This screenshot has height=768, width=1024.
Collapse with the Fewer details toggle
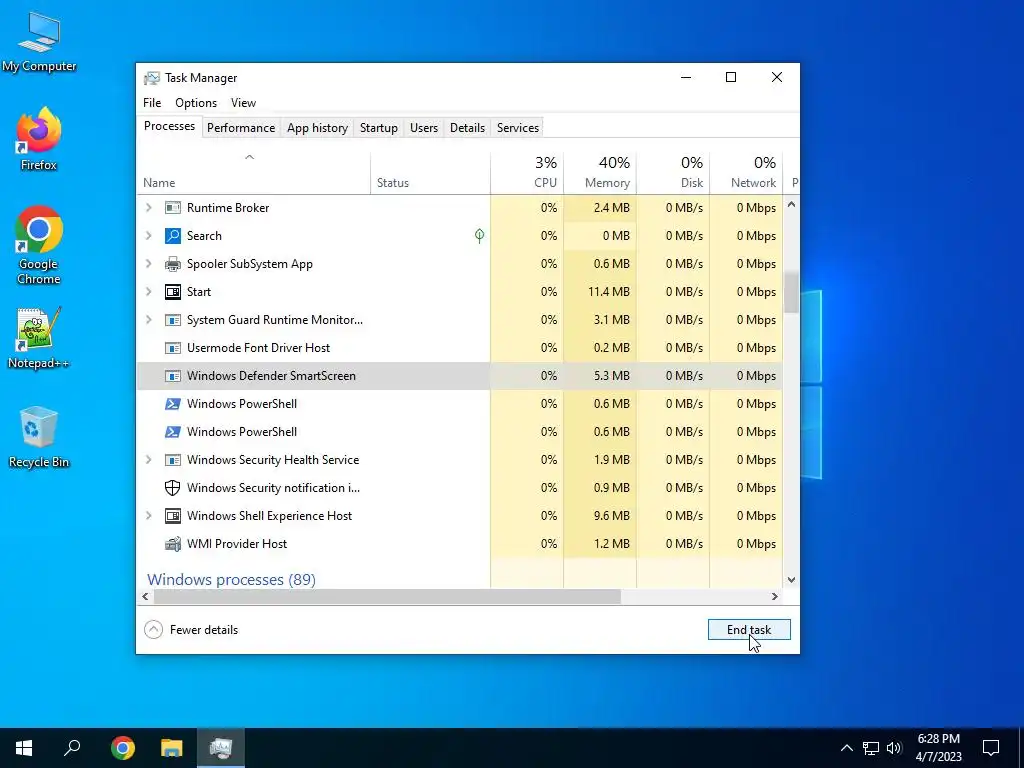(x=191, y=630)
